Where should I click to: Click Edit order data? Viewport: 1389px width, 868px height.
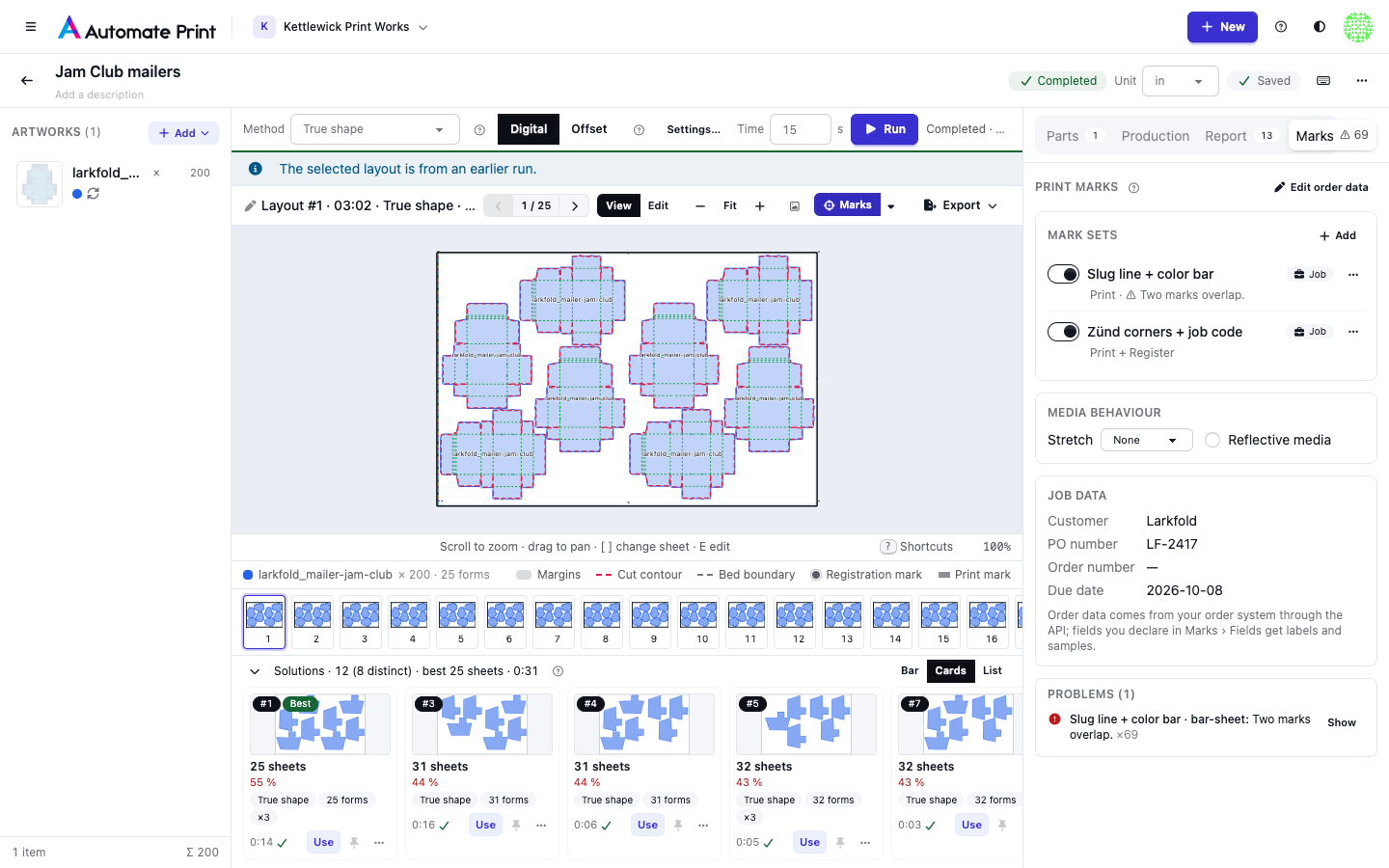click(x=1321, y=187)
